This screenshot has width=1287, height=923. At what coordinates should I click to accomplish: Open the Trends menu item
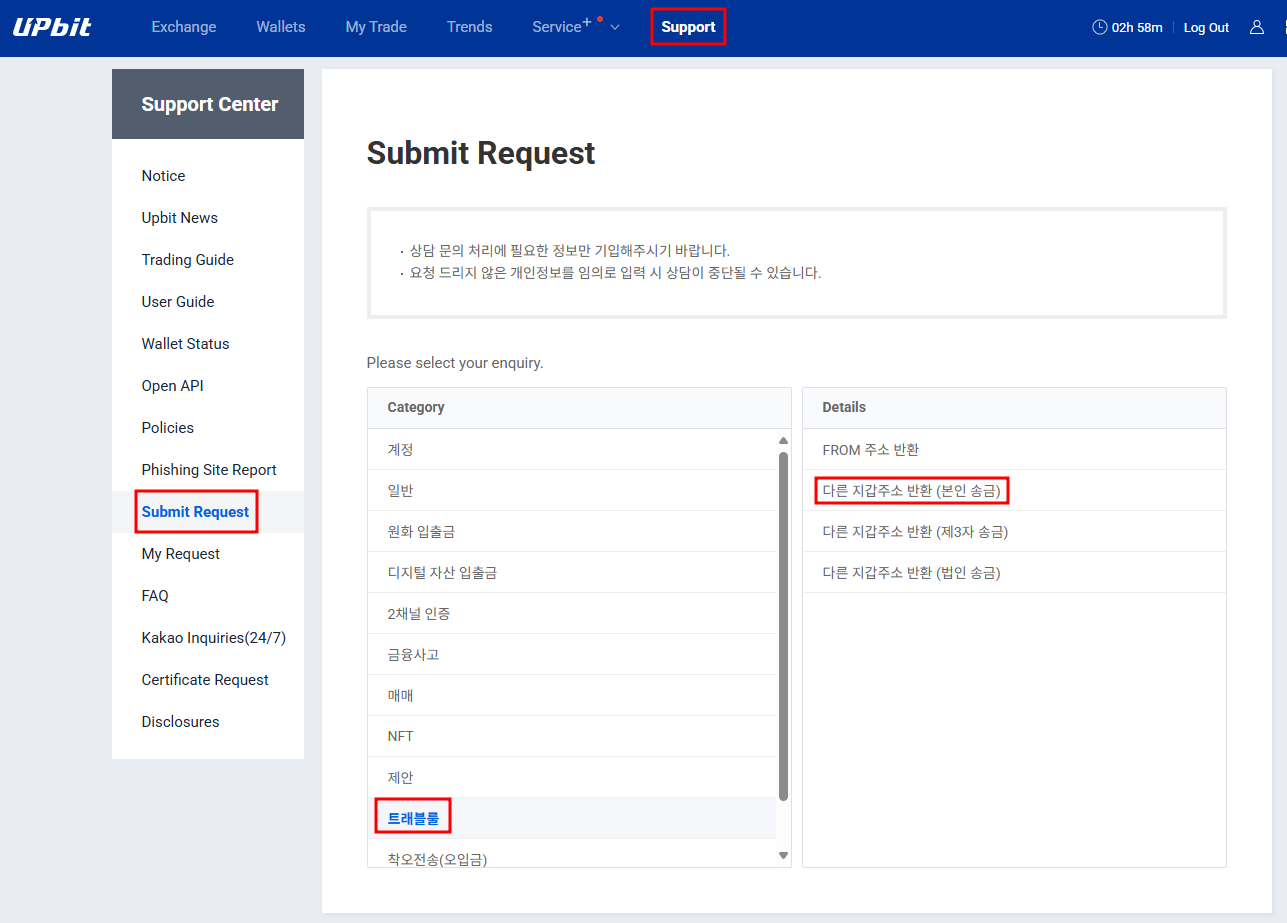click(x=469, y=27)
